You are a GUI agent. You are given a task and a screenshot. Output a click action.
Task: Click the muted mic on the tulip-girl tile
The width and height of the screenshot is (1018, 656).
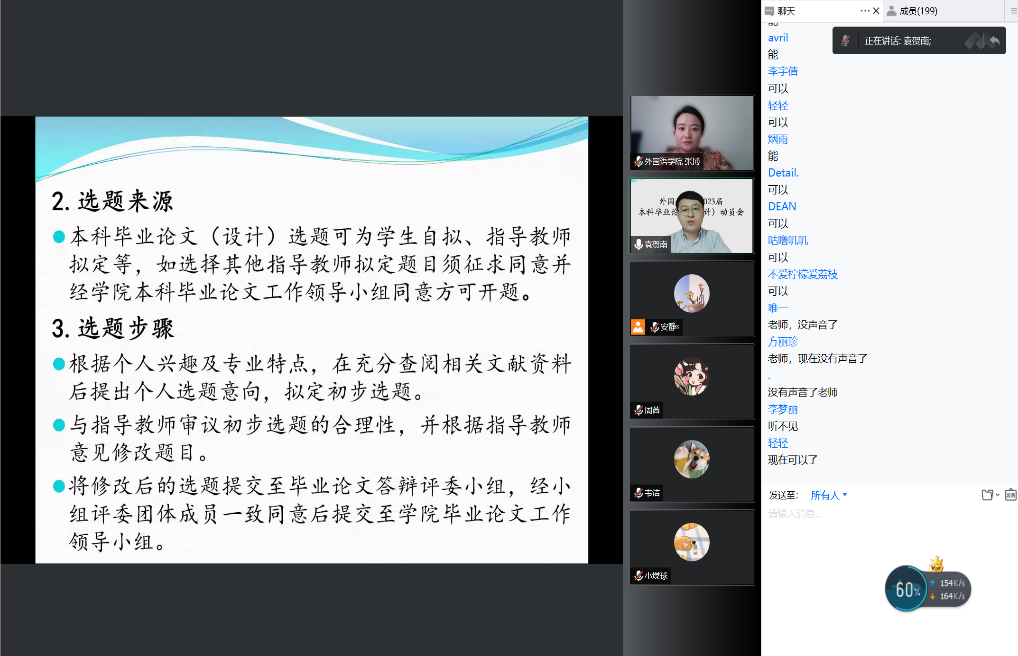pyautogui.click(x=639, y=410)
